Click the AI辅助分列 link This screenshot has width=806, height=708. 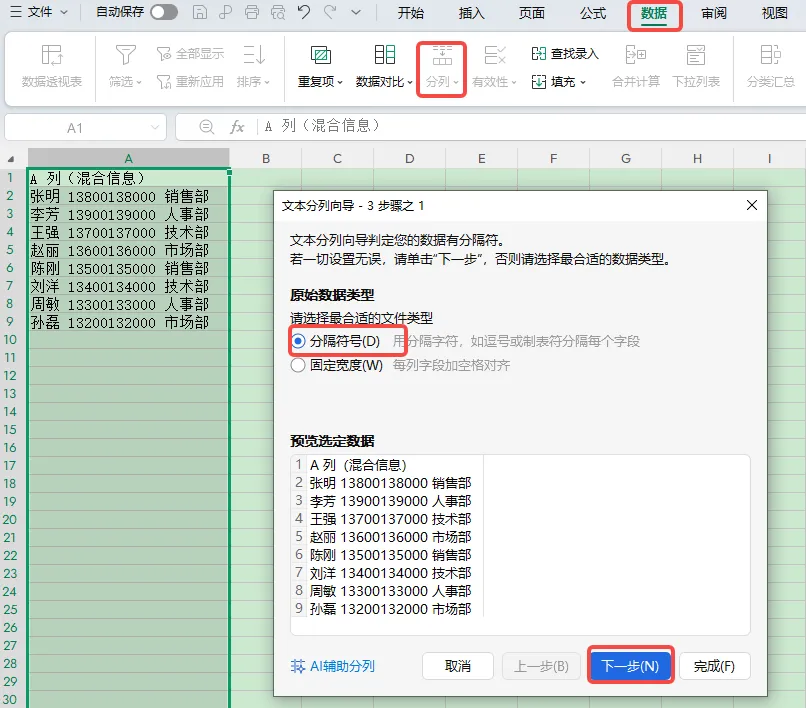point(333,666)
